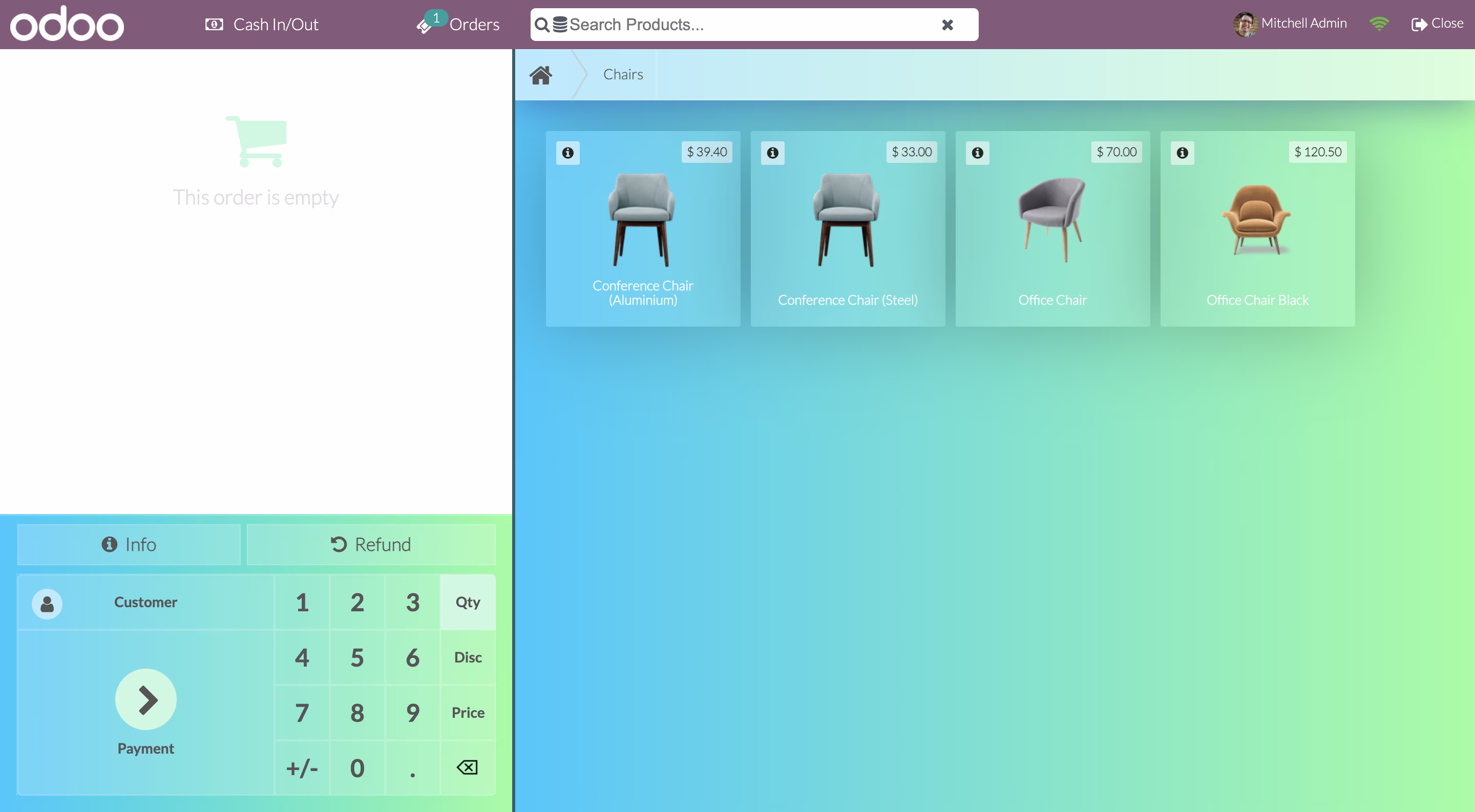1475x812 pixels.
Task: Show info for Office Chair $70.00
Action: (977, 153)
